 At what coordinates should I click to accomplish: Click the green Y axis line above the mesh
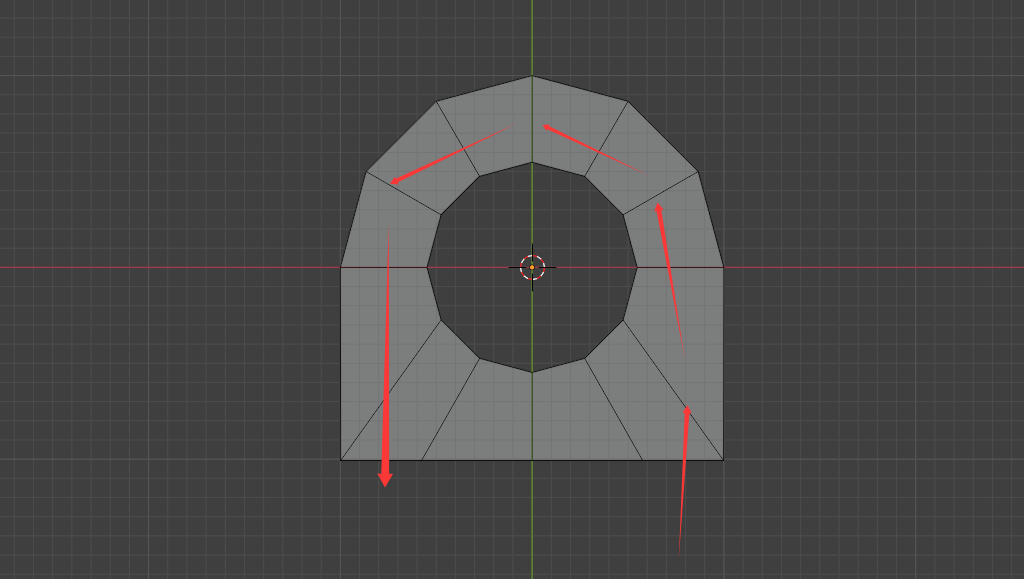point(532,36)
